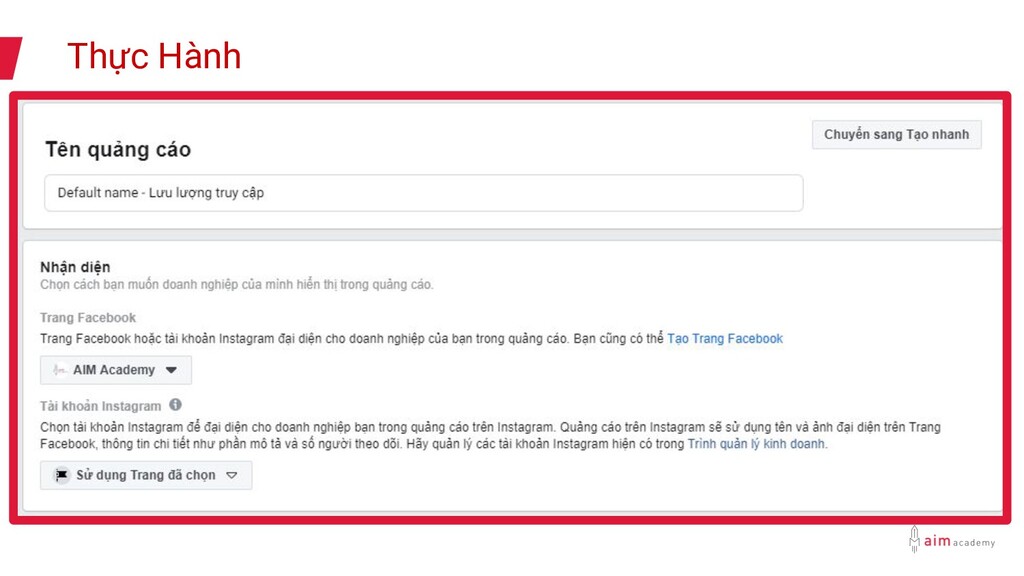This screenshot has height=576, width=1024.
Task: Click the Instagram account info icon
Action: 175,405
